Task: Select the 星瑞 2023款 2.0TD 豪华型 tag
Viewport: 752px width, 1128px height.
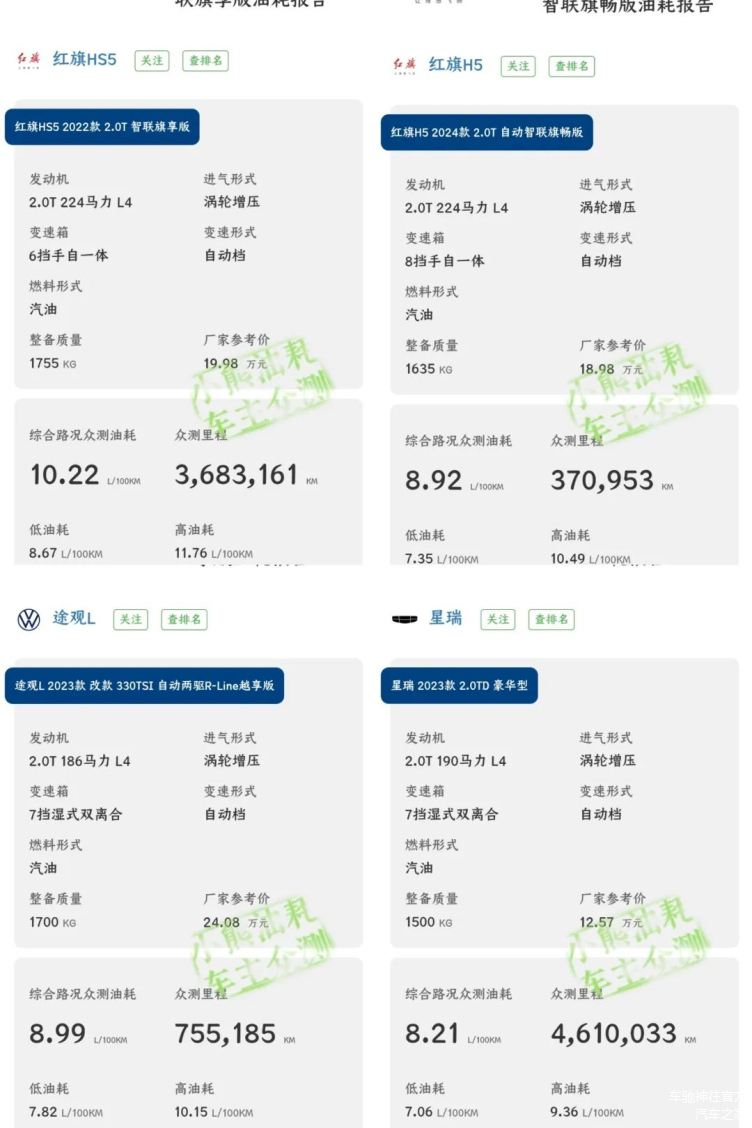Action: [x=460, y=686]
